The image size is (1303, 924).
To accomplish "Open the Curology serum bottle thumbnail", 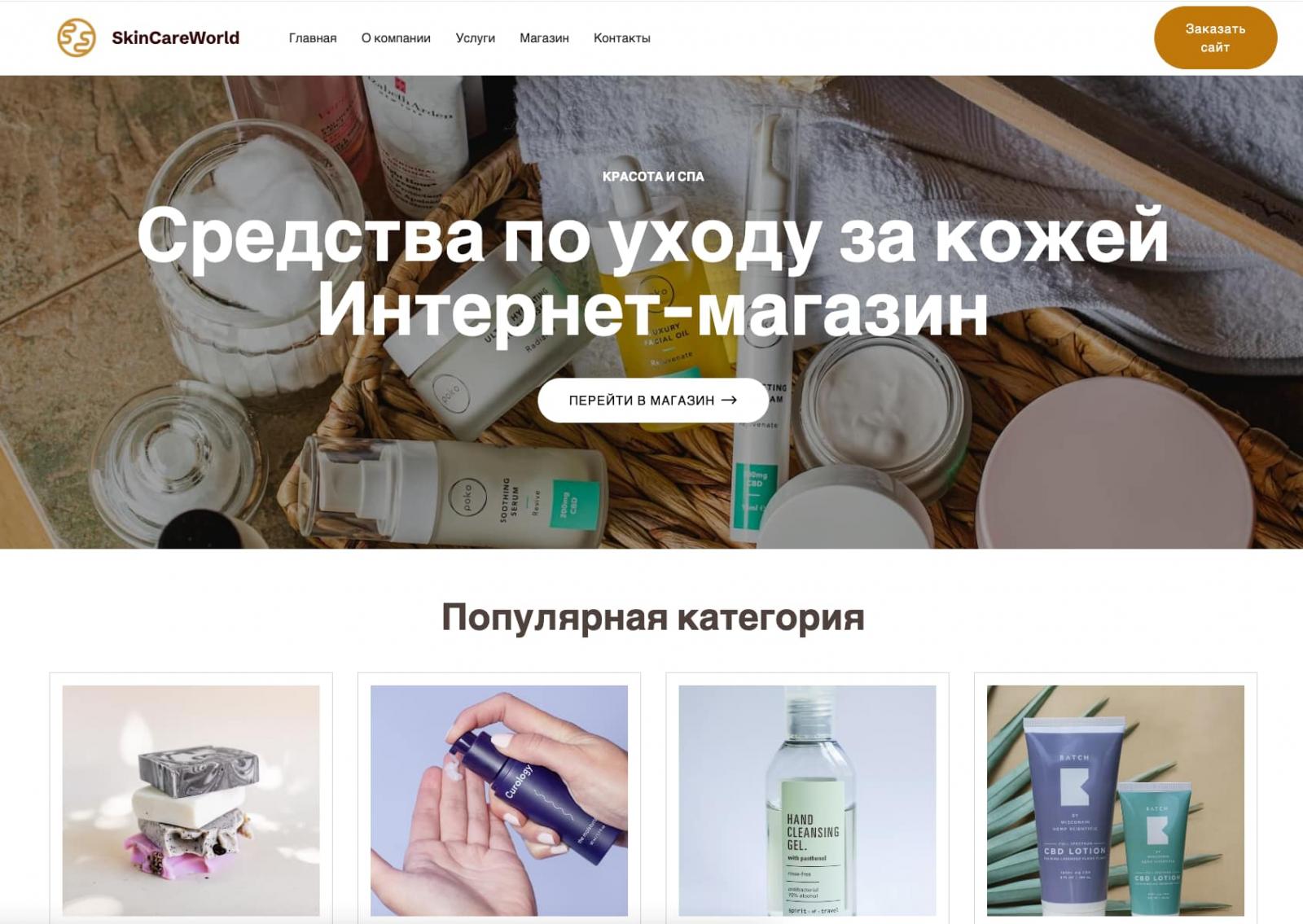I will [499, 800].
